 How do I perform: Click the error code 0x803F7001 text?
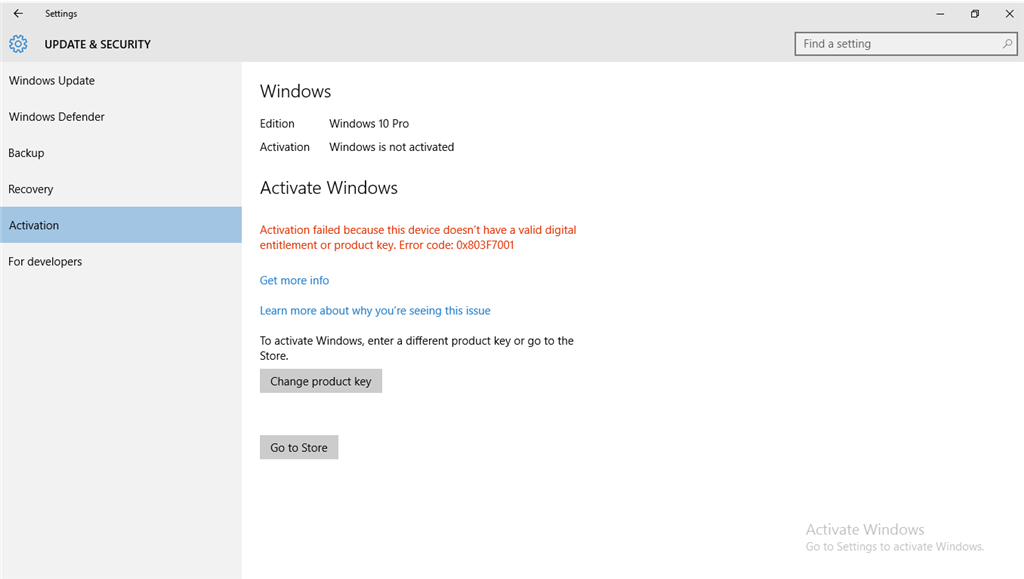coord(485,245)
